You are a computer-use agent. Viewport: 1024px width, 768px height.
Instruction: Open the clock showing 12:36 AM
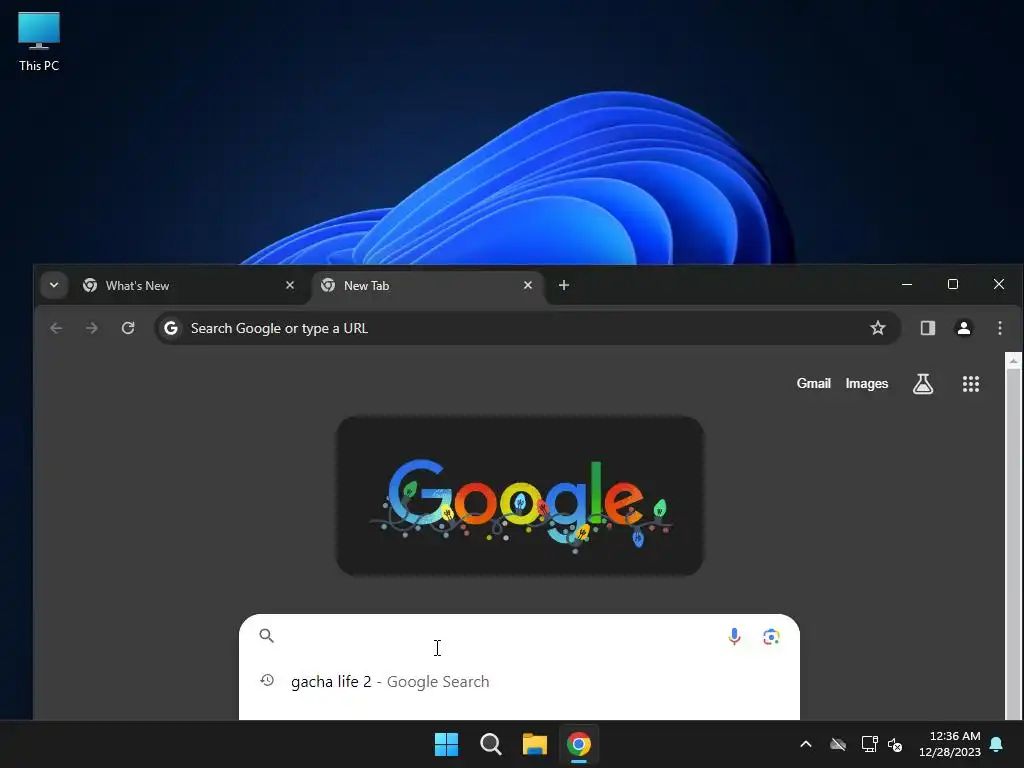[x=950, y=744]
